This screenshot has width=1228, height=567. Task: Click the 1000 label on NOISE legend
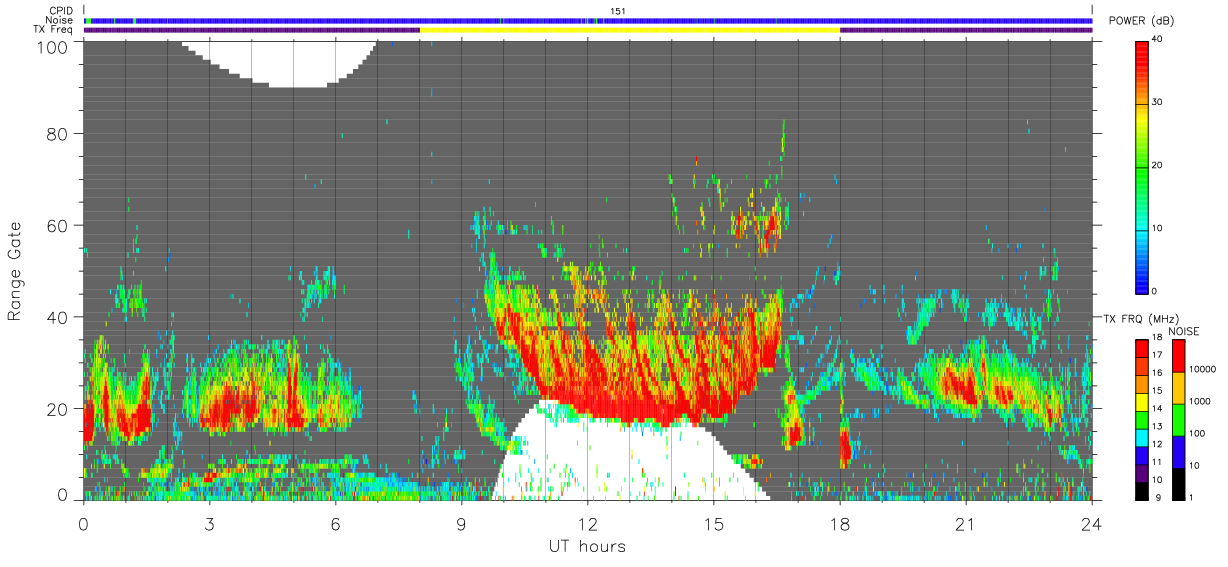(1199, 401)
